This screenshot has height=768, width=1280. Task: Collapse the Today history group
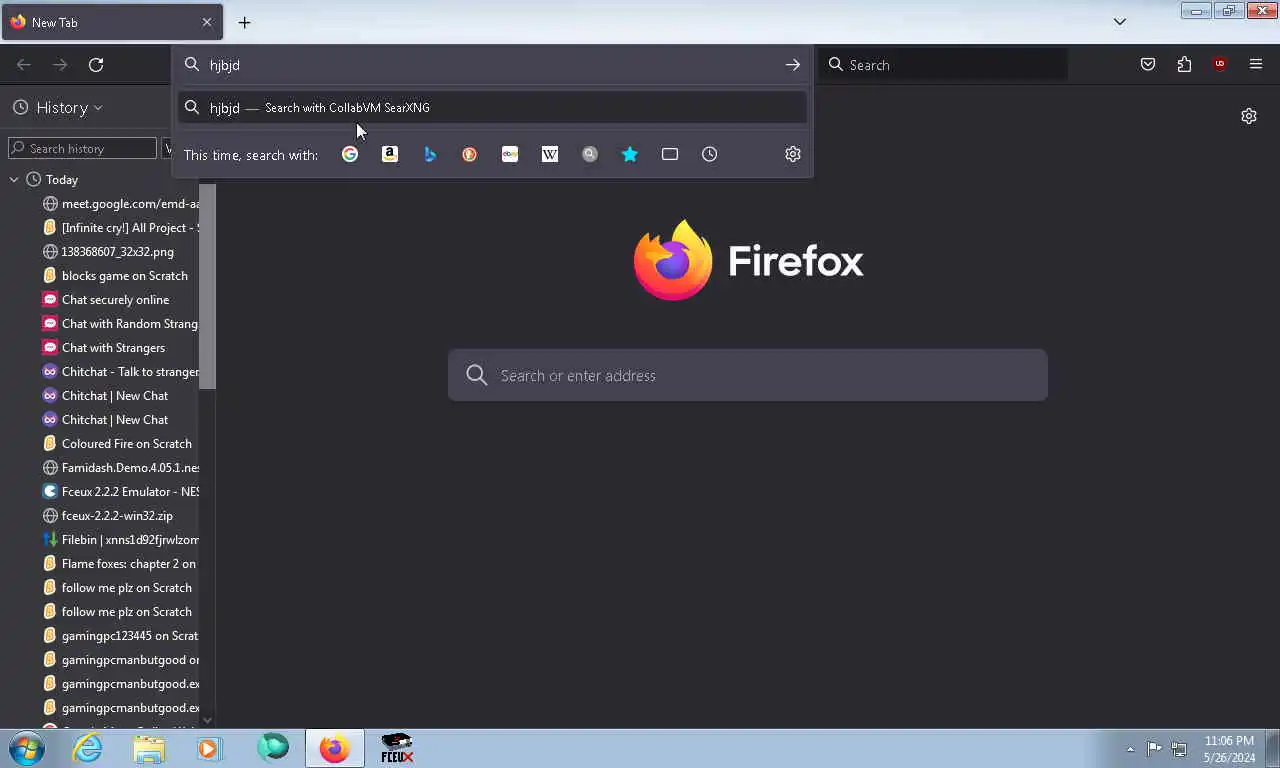click(14, 180)
